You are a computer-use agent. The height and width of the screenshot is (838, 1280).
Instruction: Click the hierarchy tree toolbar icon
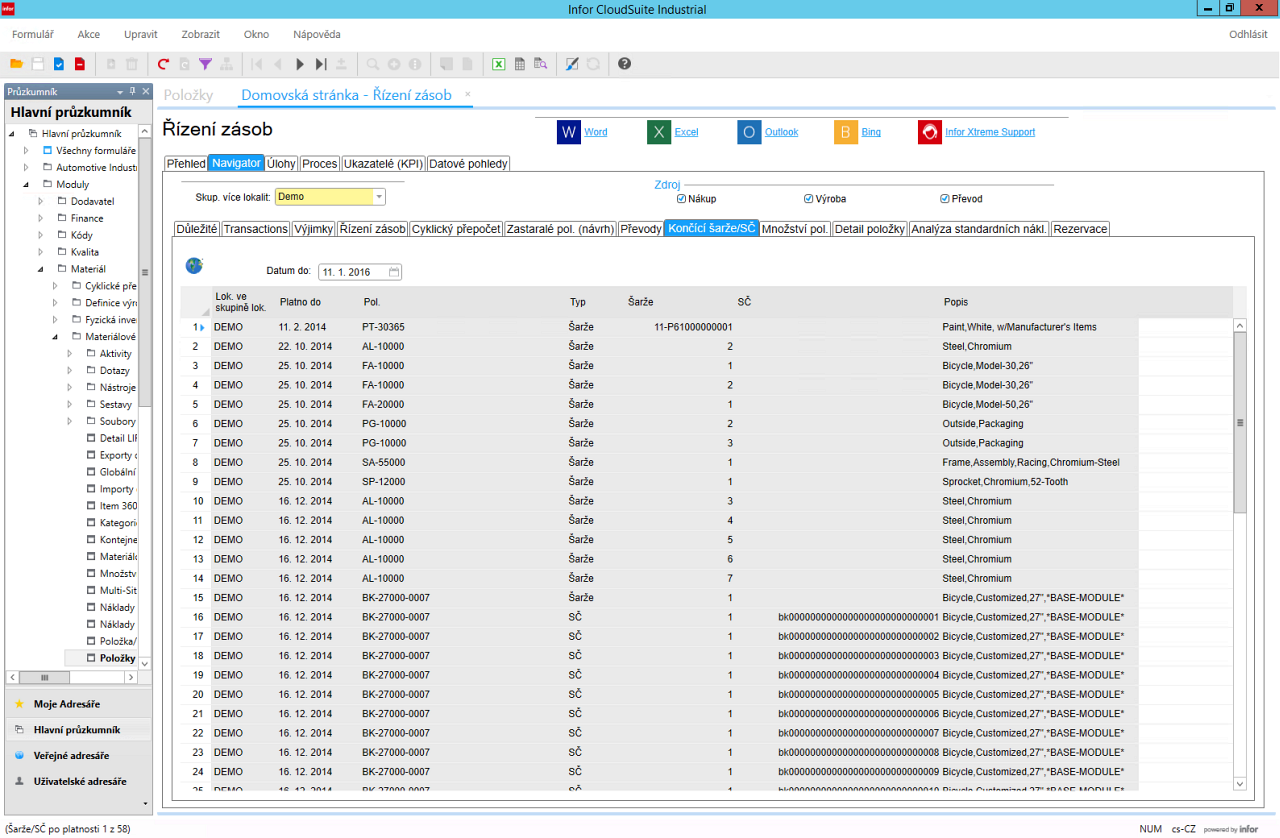coord(226,64)
